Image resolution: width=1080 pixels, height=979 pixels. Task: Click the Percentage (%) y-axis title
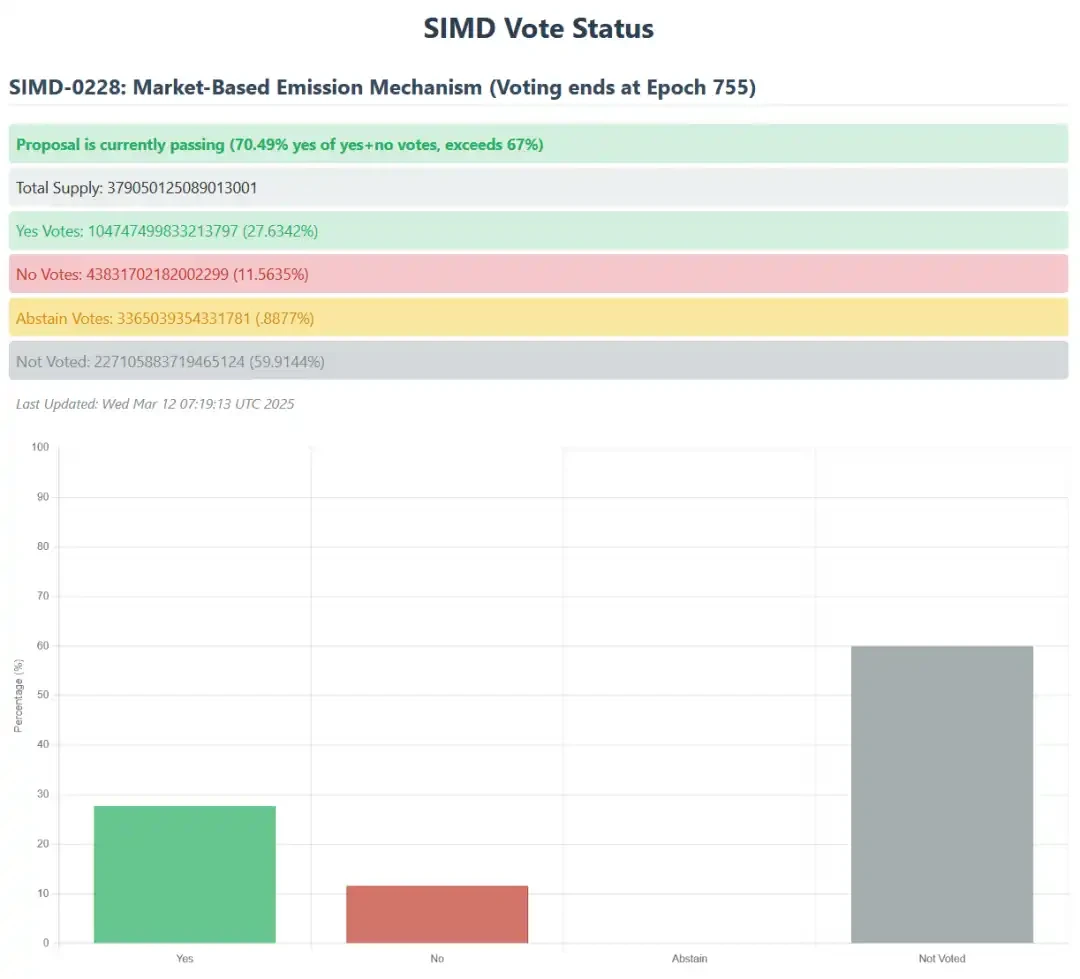pos(19,695)
